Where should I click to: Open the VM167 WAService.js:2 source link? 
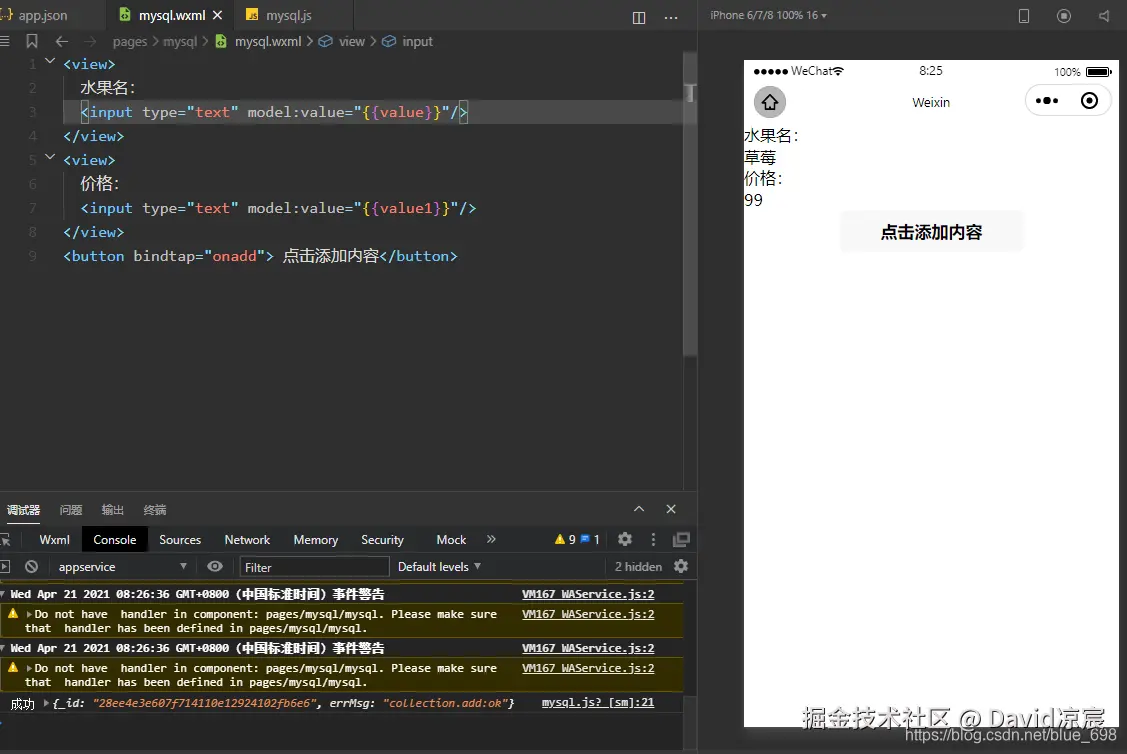coord(589,593)
